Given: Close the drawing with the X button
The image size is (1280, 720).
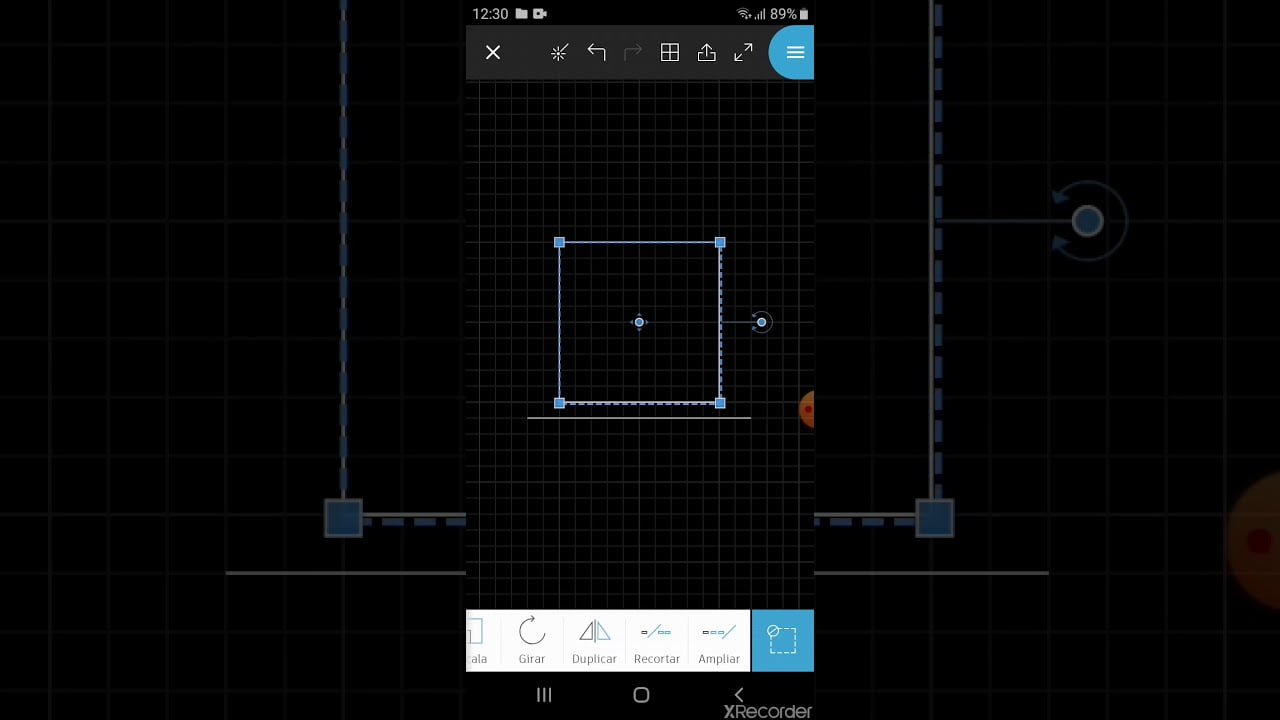Looking at the screenshot, I should (x=493, y=53).
